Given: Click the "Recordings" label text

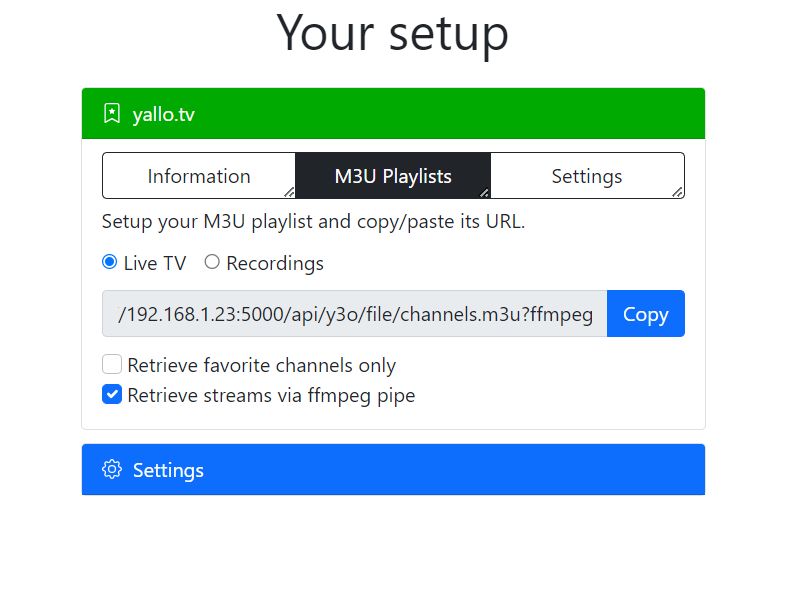Looking at the screenshot, I should (x=275, y=263).
